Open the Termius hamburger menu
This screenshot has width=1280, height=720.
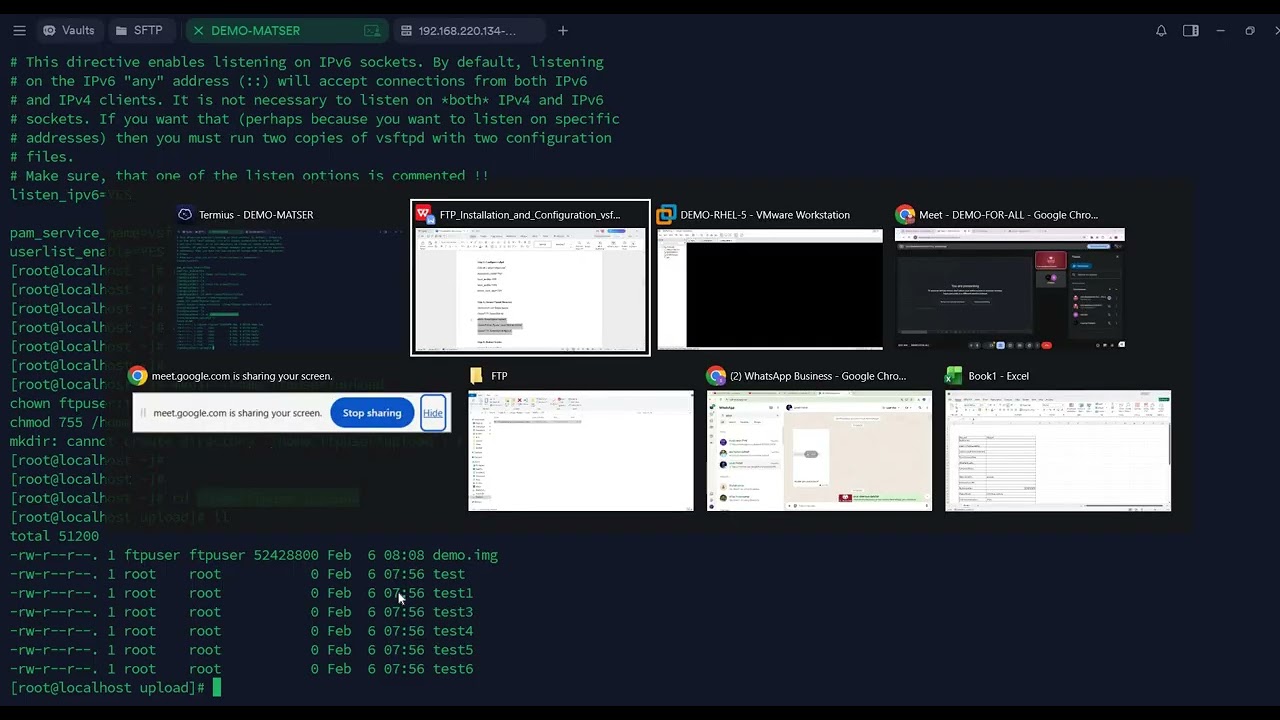point(19,31)
